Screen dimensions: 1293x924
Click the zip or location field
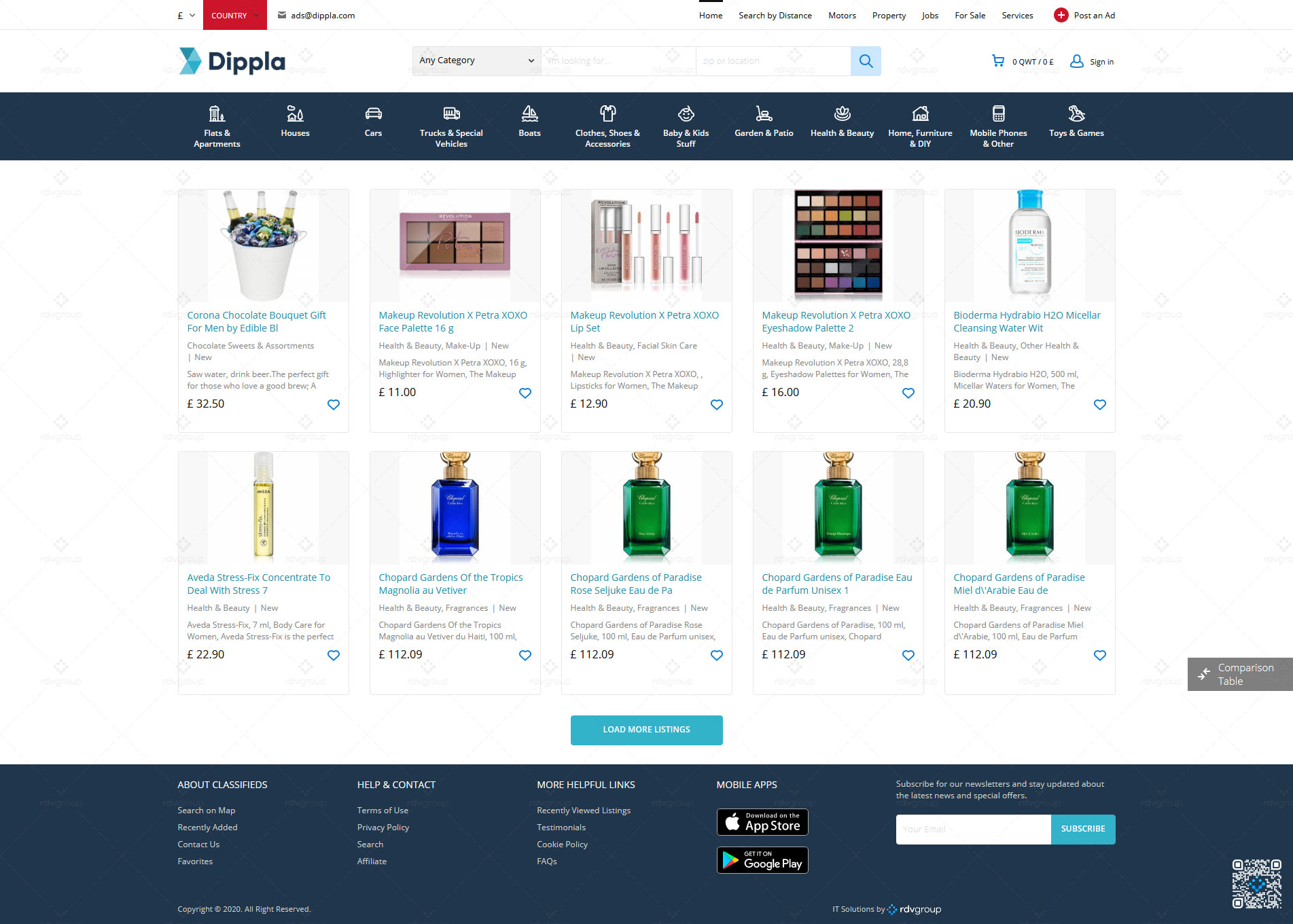pos(773,61)
